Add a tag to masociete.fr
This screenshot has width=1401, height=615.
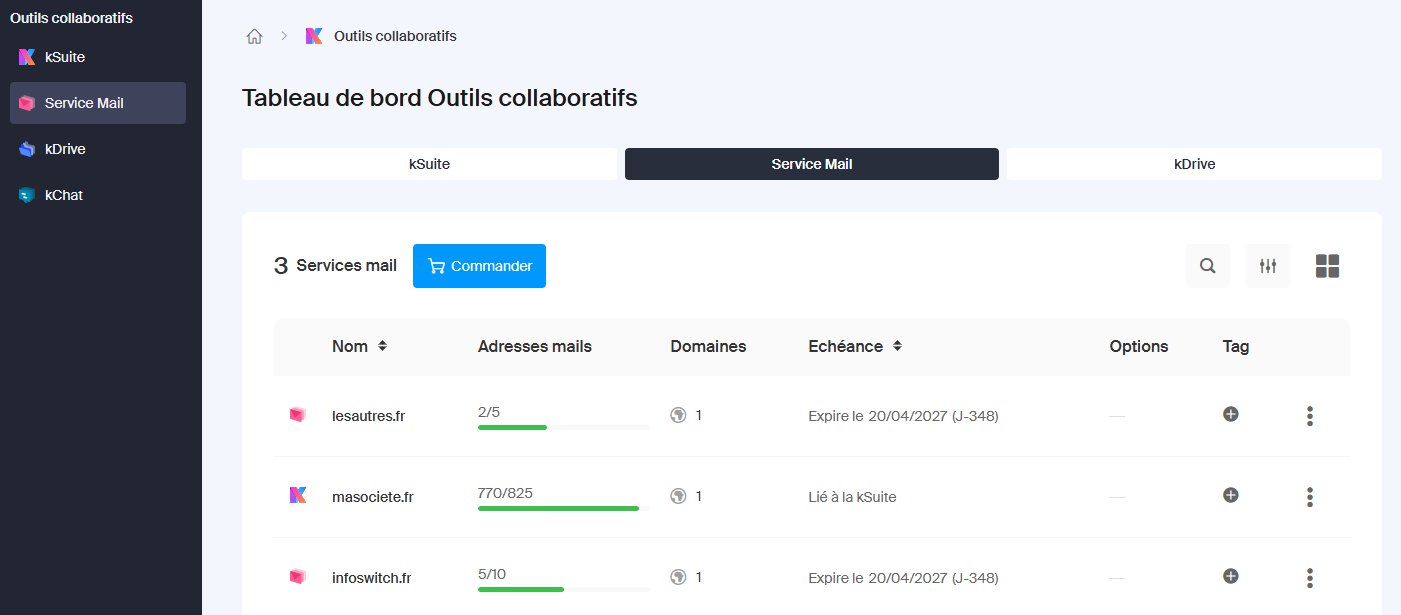tap(1231, 495)
